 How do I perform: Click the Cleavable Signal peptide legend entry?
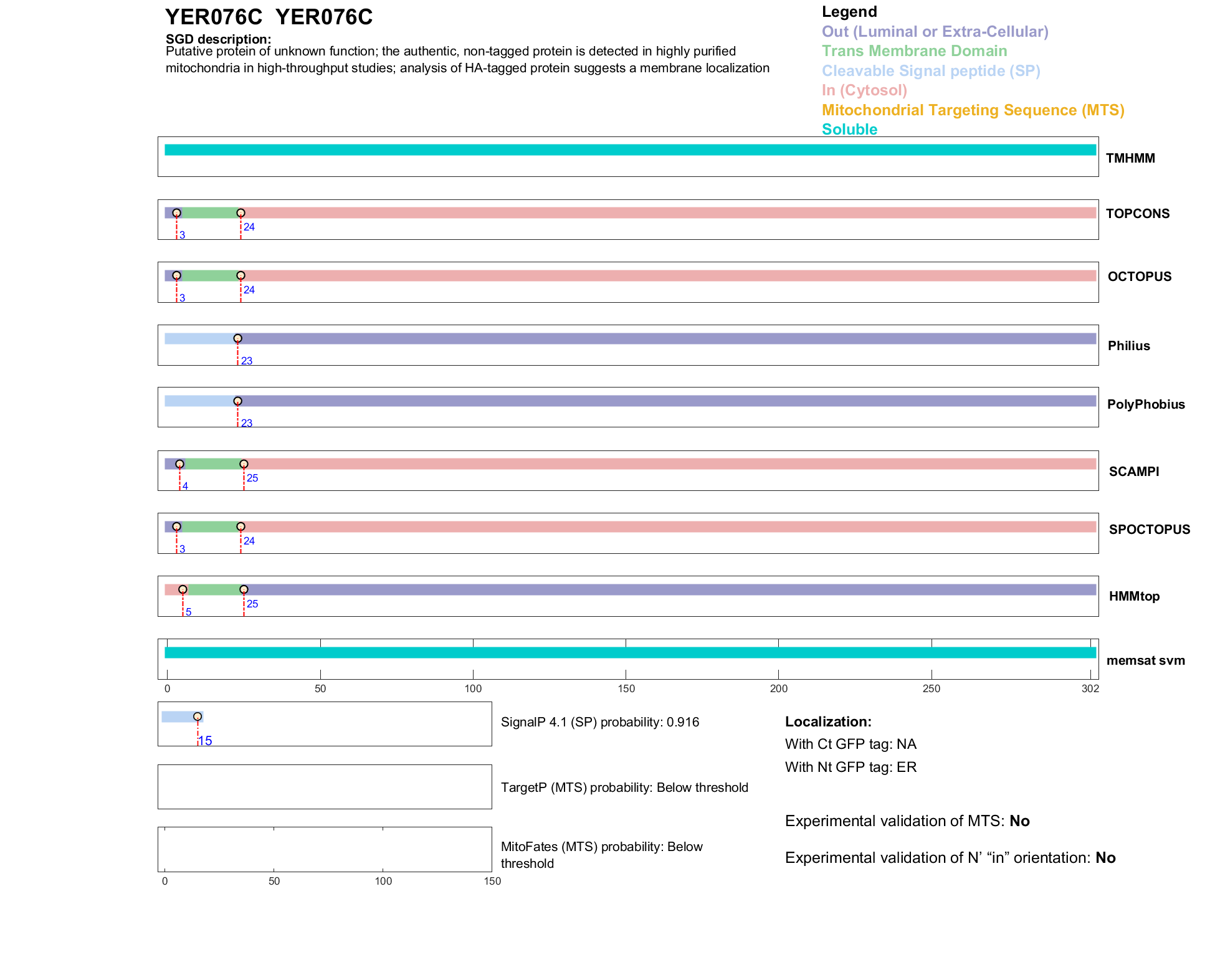coord(931,71)
